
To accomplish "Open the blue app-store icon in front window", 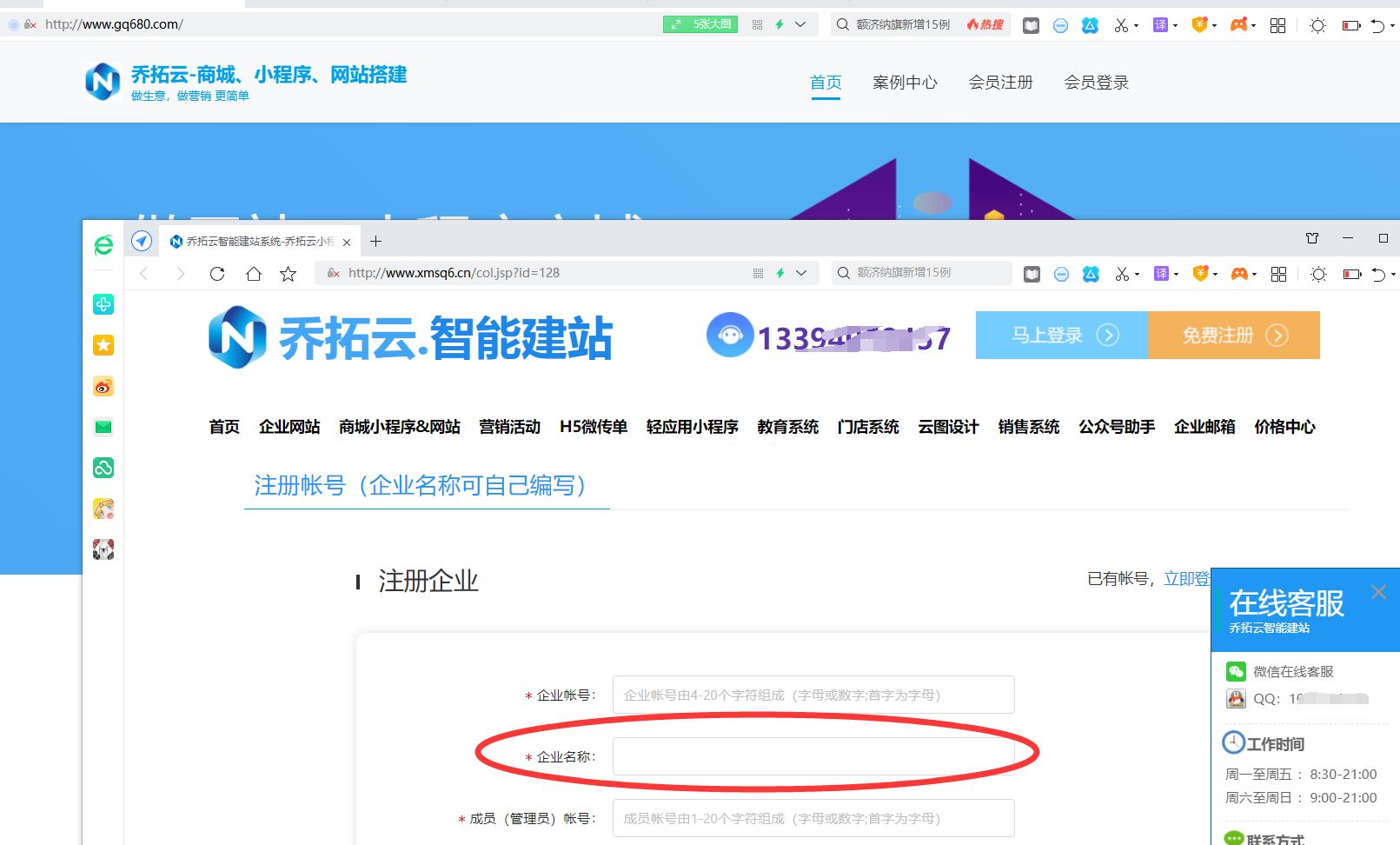I will coord(1091,274).
